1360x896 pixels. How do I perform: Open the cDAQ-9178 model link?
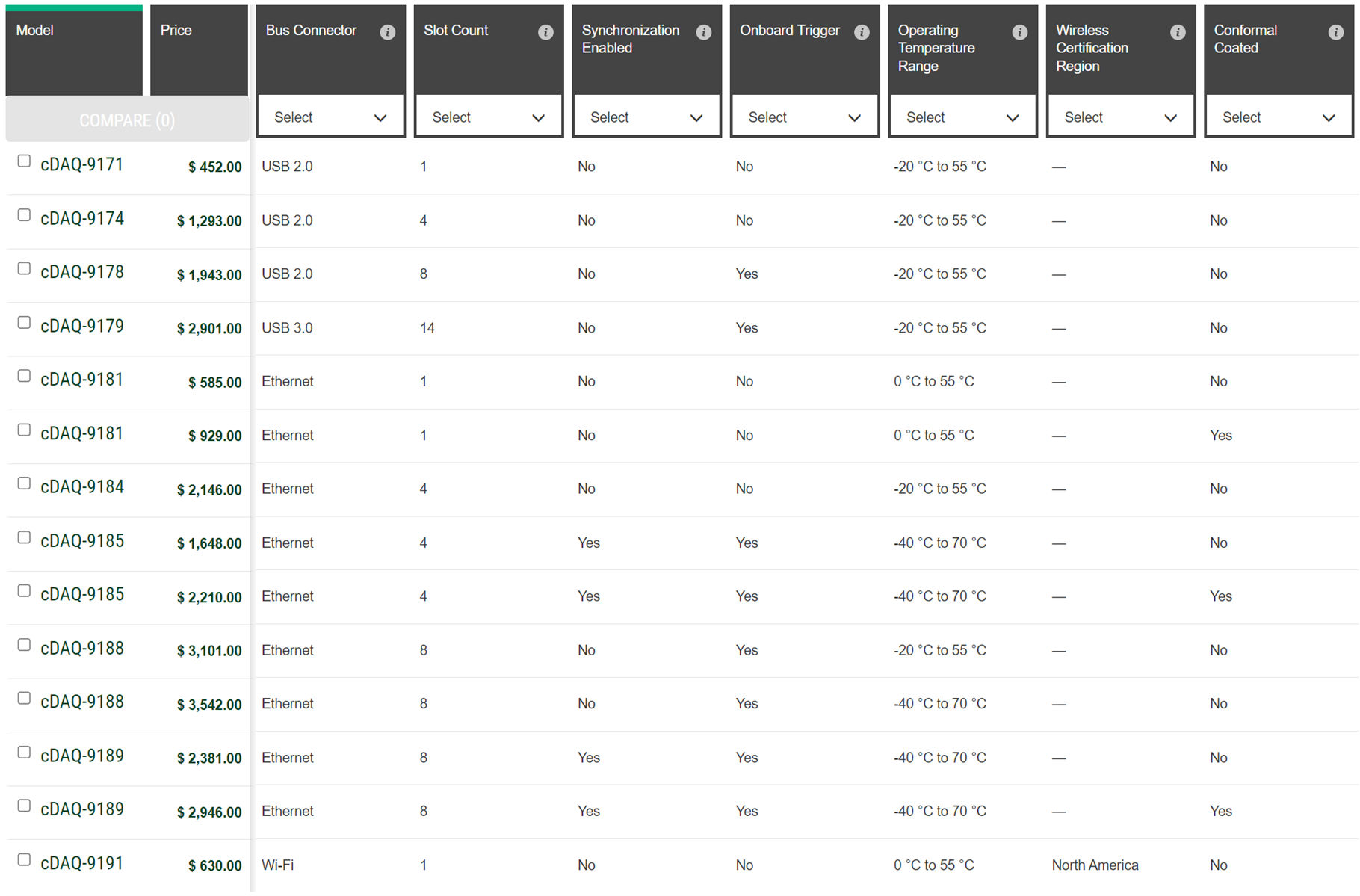point(82,272)
